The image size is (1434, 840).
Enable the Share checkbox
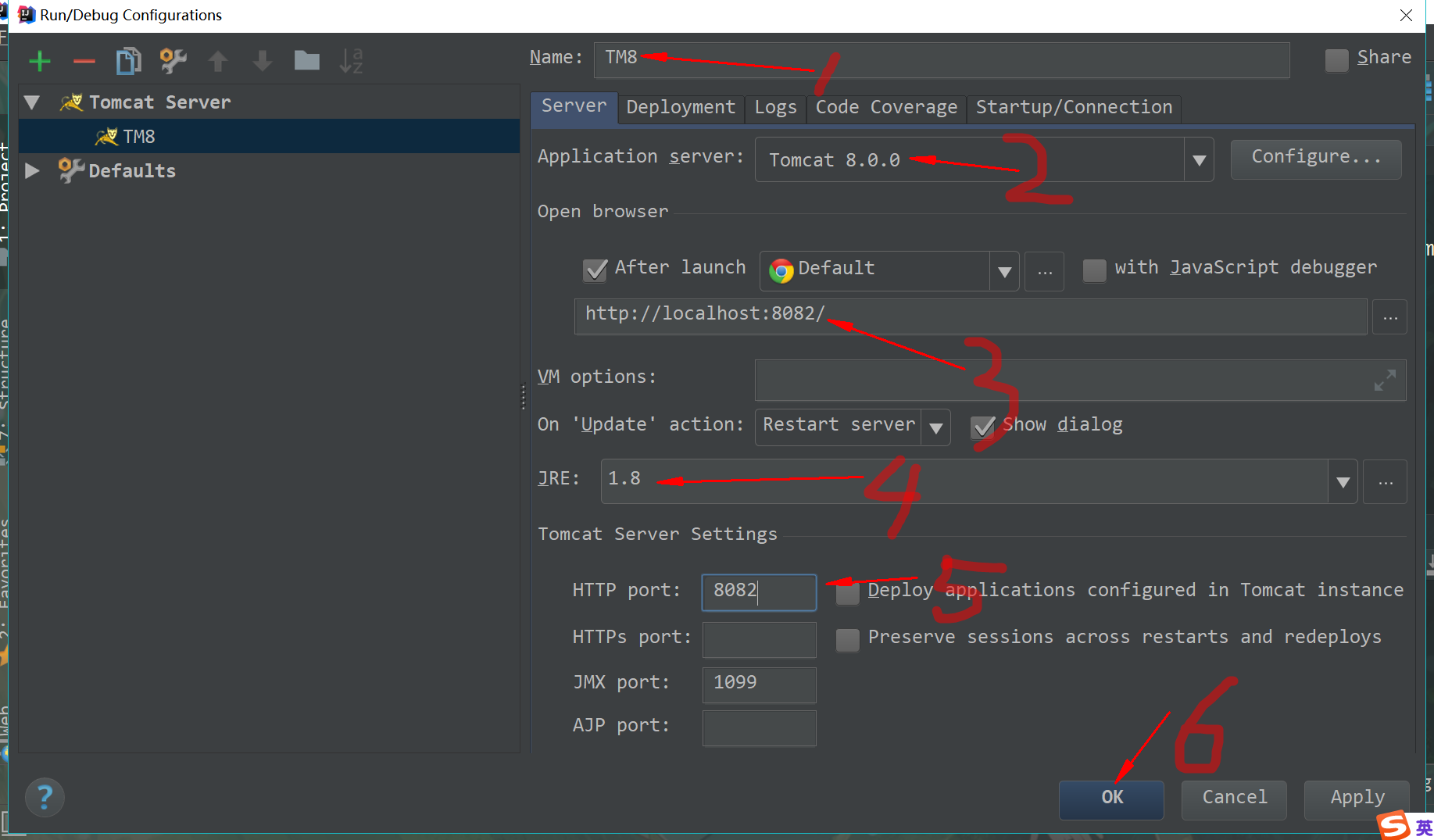1336,59
